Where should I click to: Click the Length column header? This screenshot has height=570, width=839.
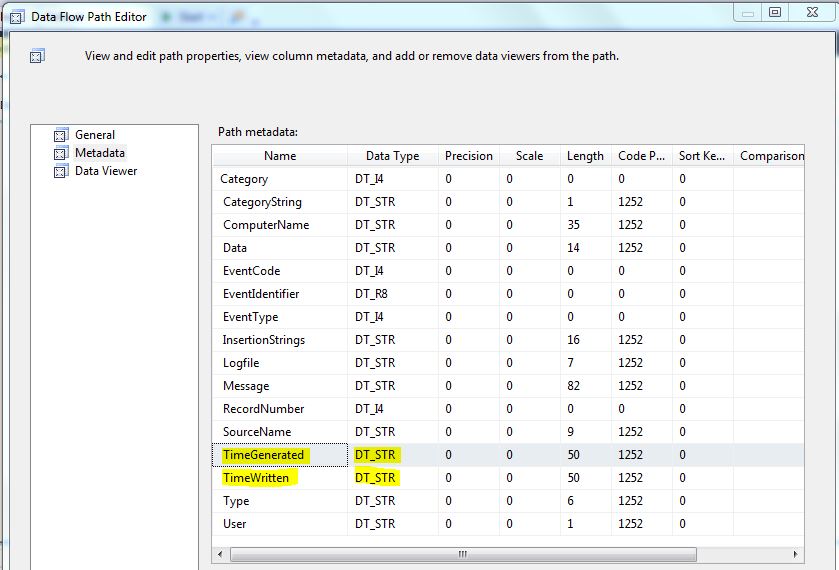coord(585,156)
